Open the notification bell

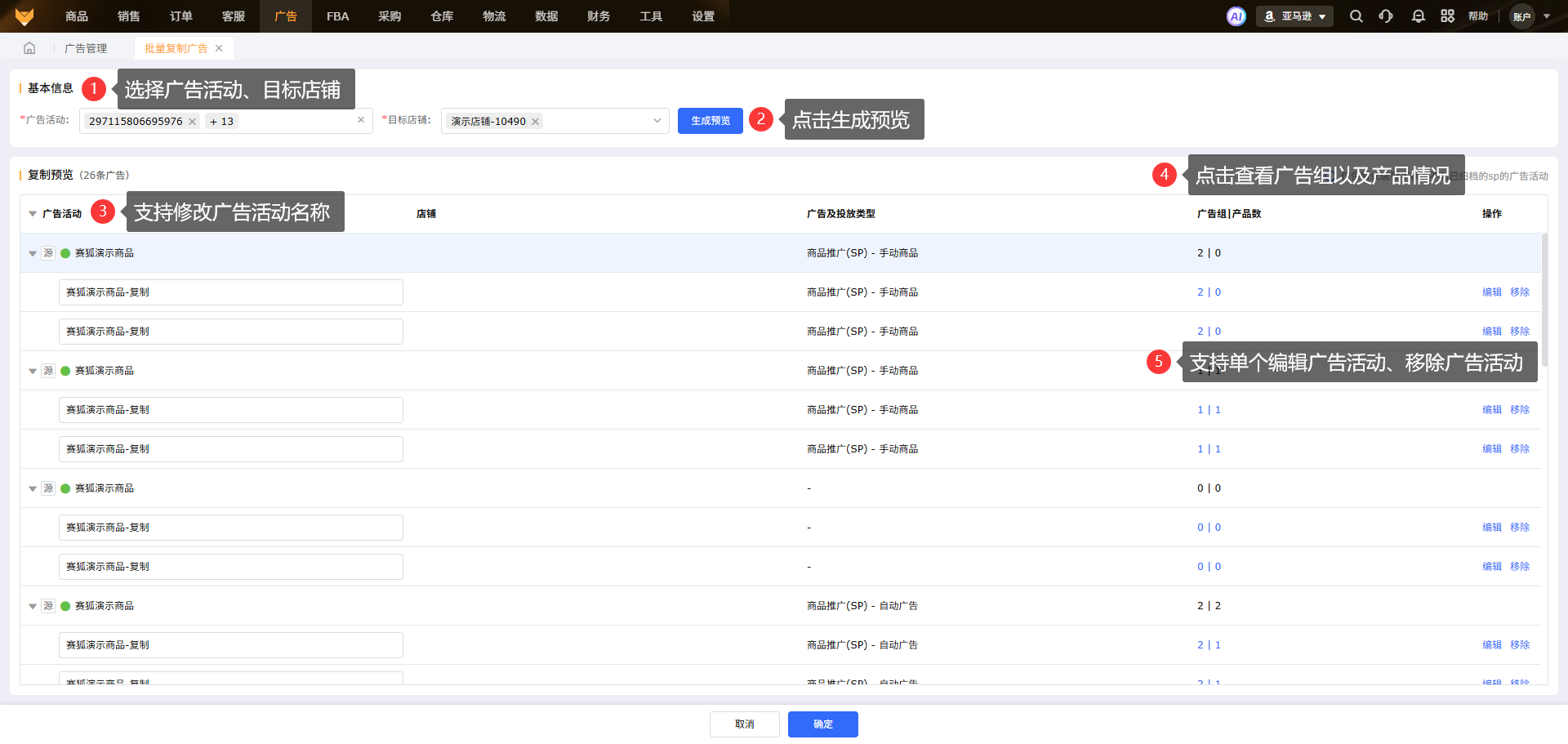point(1419,16)
